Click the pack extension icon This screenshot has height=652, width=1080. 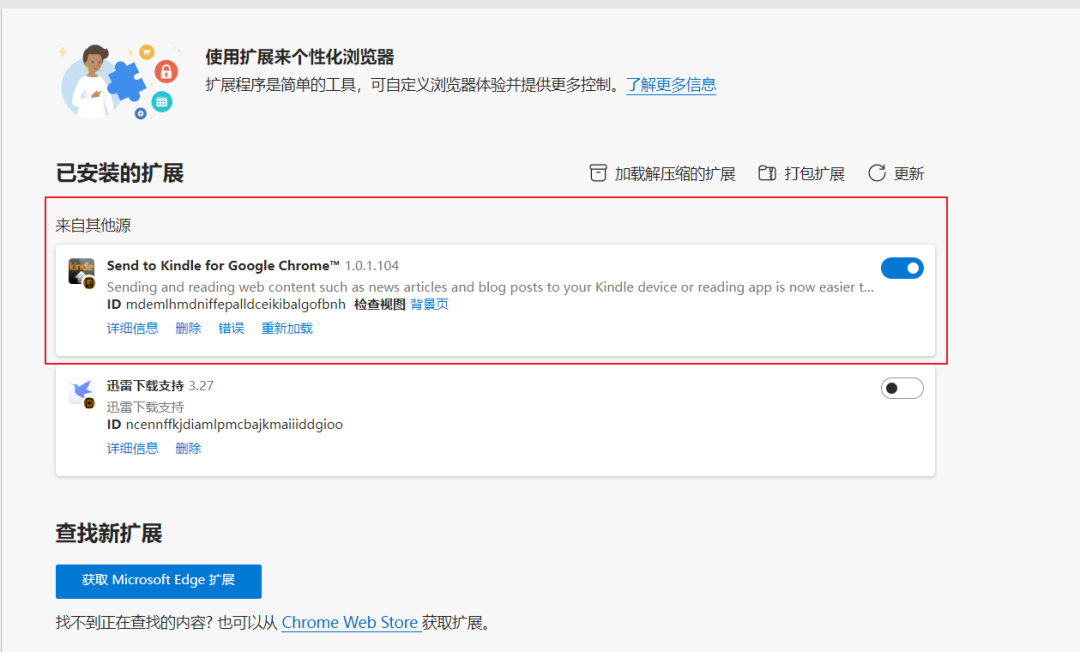click(767, 173)
